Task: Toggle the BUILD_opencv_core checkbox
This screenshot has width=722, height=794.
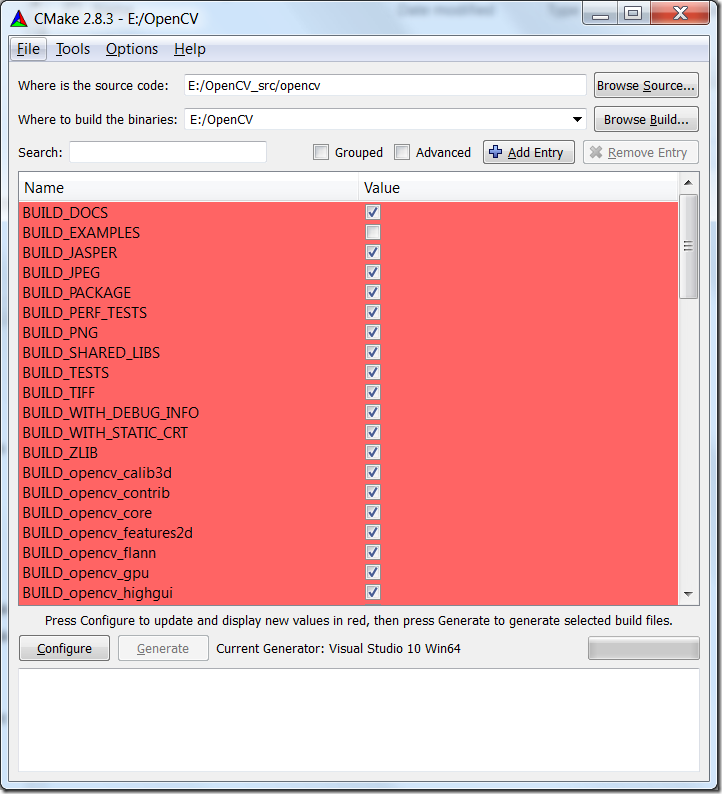Action: pyautogui.click(x=373, y=512)
